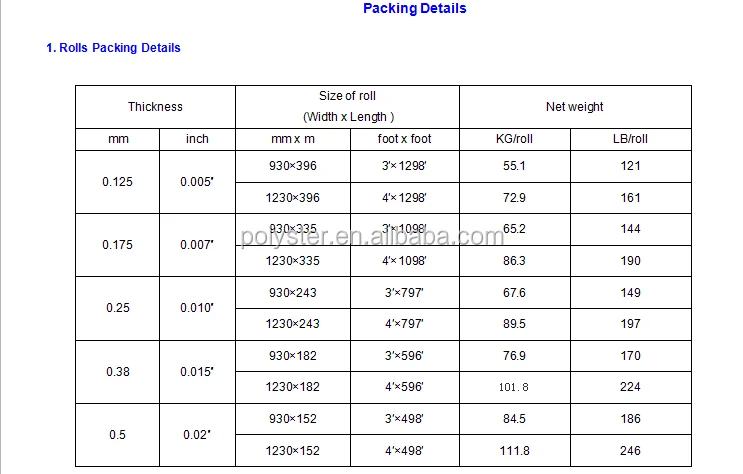Image resolution: width=743 pixels, height=474 pixels.
Task: Select the 55.1 KG net weight cell
Action: click(x=514, y=166)
